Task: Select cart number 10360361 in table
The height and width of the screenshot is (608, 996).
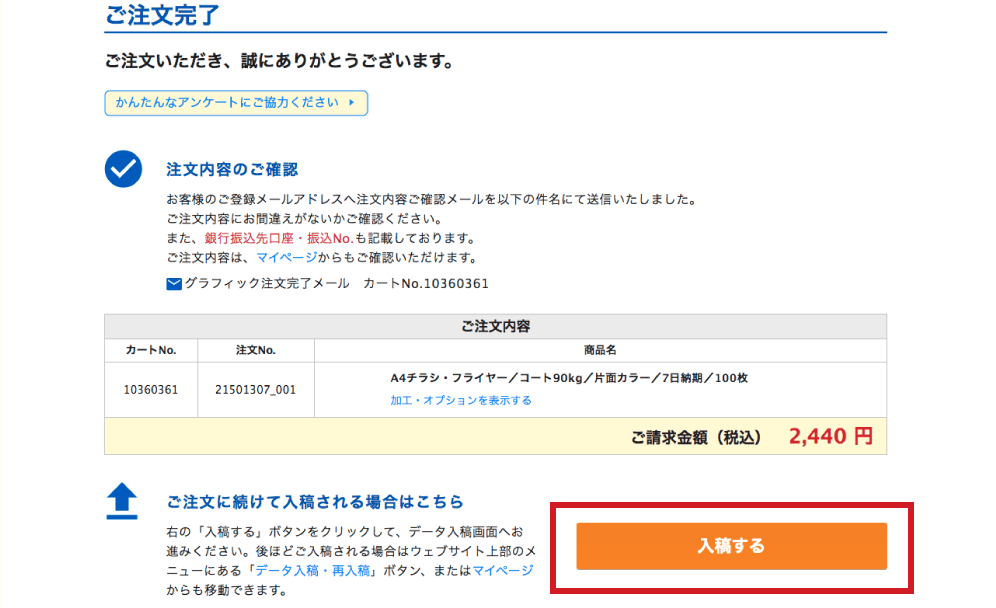Action: pyautogui.click(x=151, y=390)
